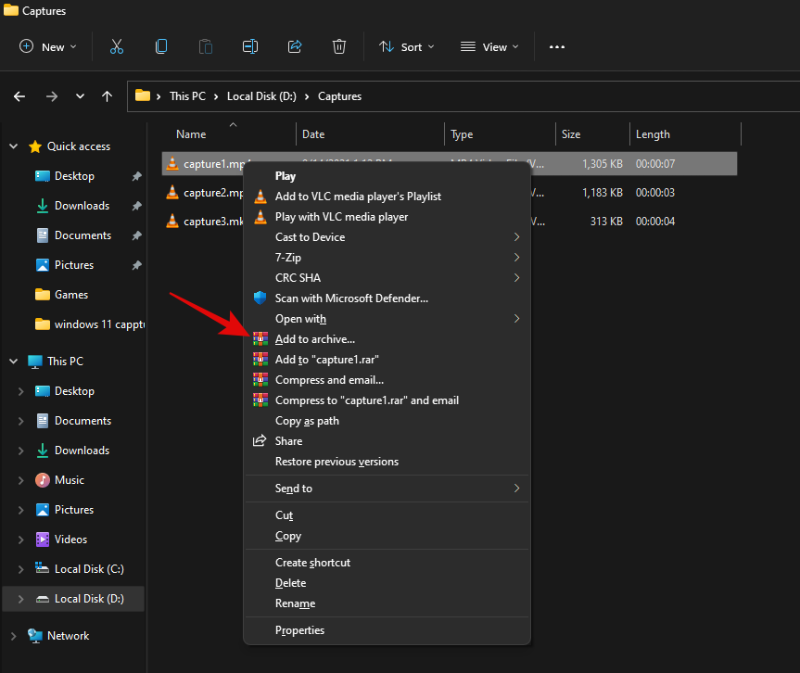The image size is (800, 673).
Task: Expand the Network tree node
Action: click(x=13, y=636)
